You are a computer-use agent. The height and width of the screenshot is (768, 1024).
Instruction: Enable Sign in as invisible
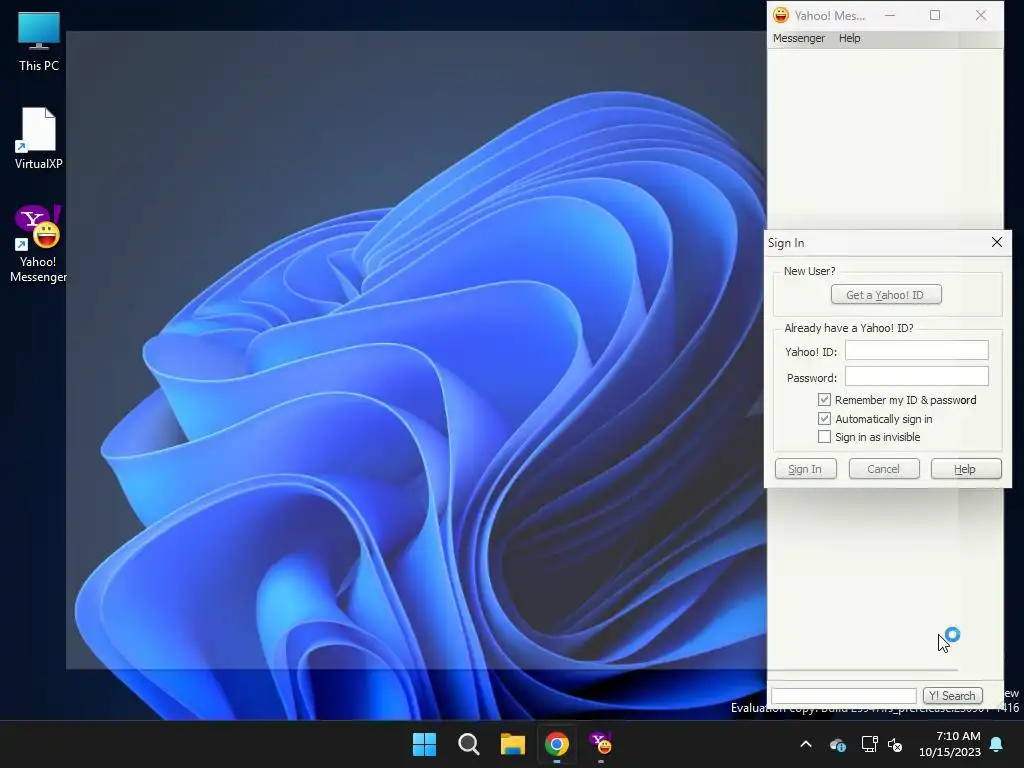pos(824,437)
